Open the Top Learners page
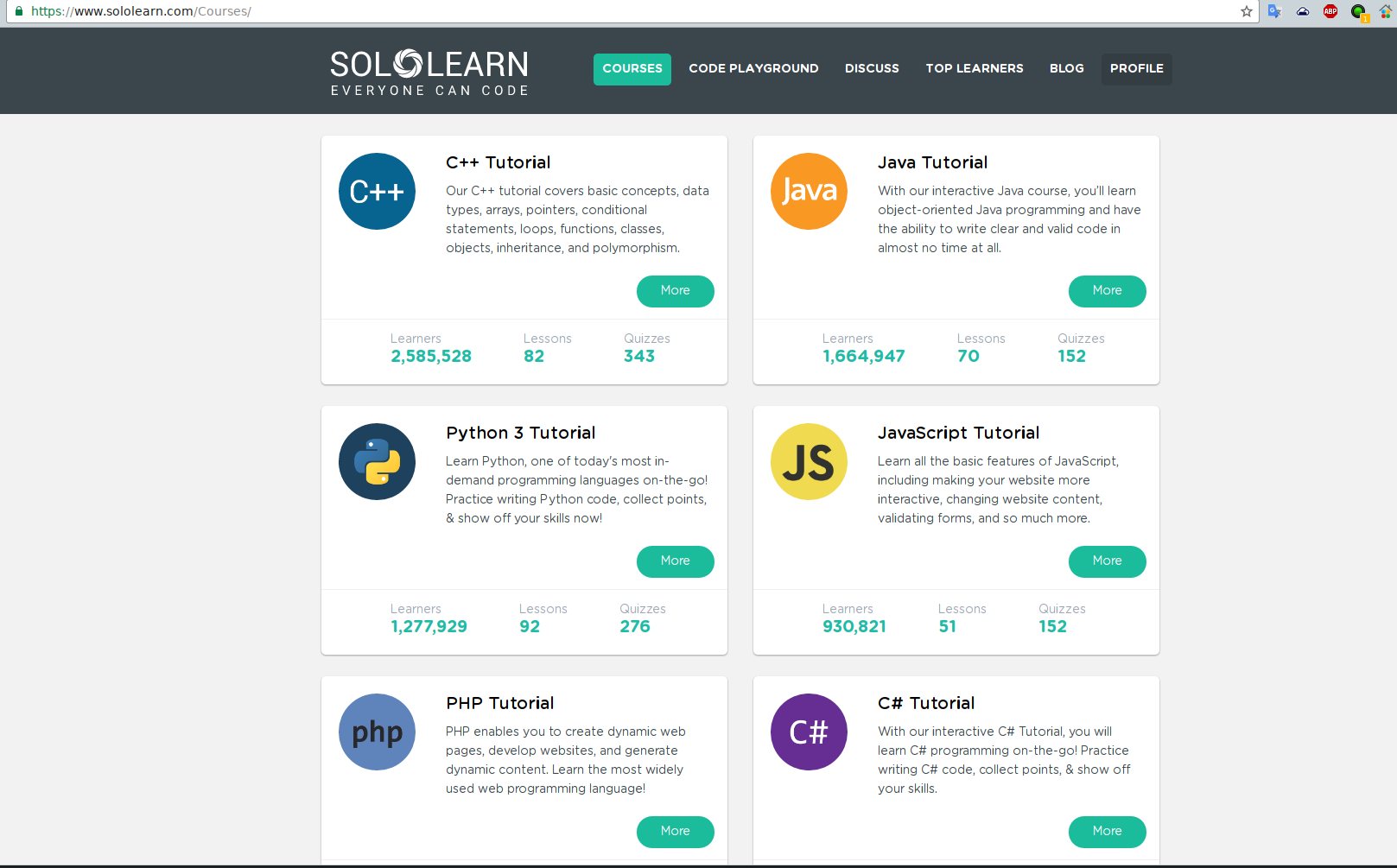Viewport: 1397px width, 868px height. [x=975, y=69]
